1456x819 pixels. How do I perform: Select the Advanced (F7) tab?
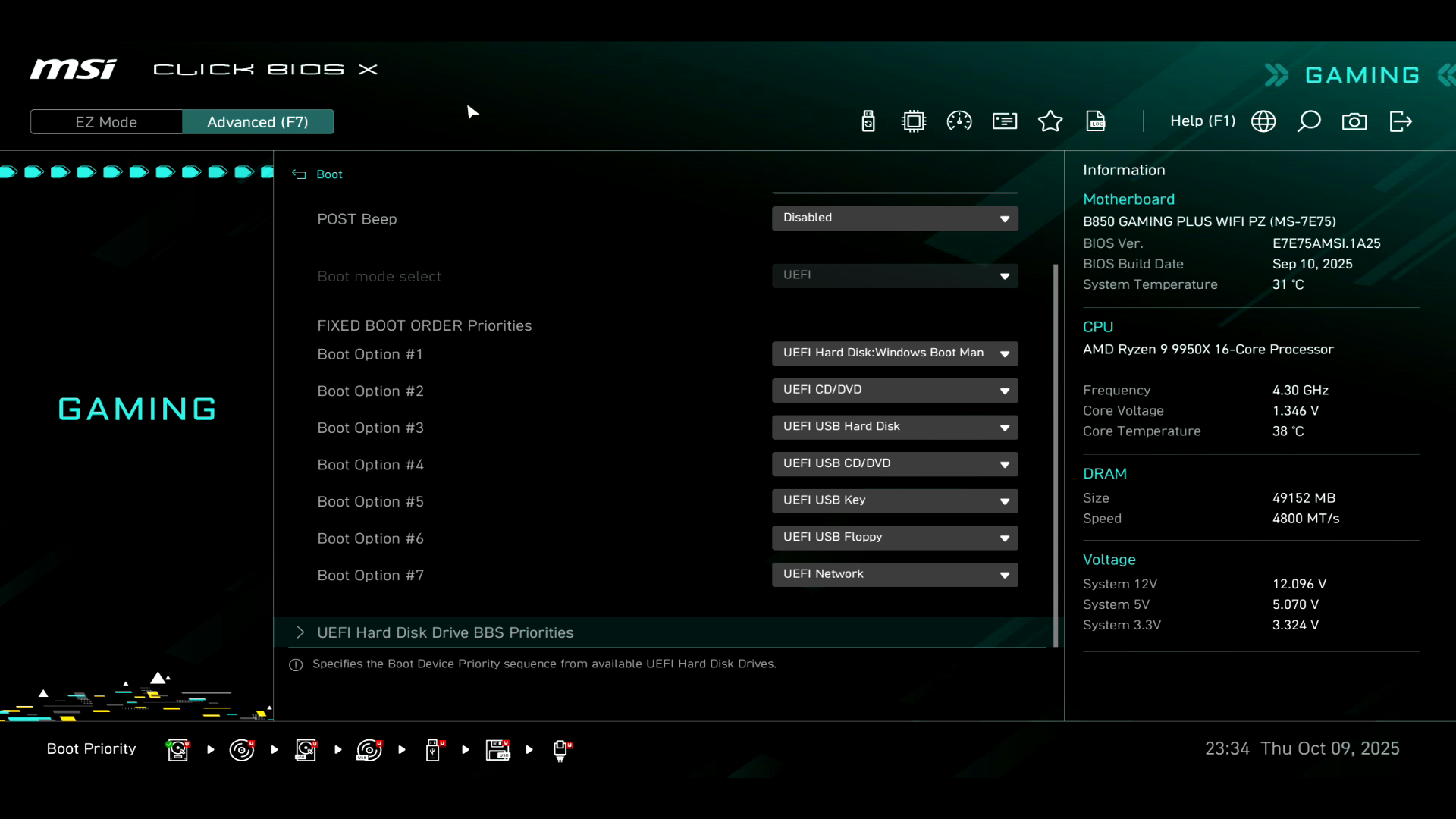click(x=258, y=122)
